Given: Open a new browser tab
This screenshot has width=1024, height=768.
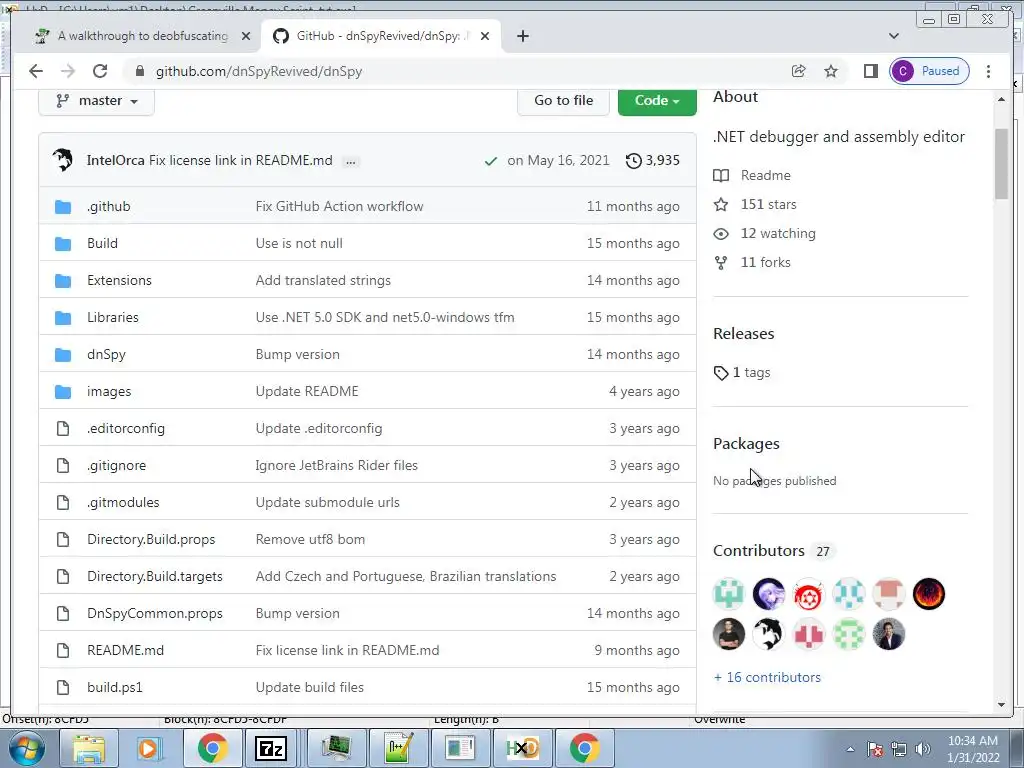Looking at the screenshot, I should pos(522,36).
